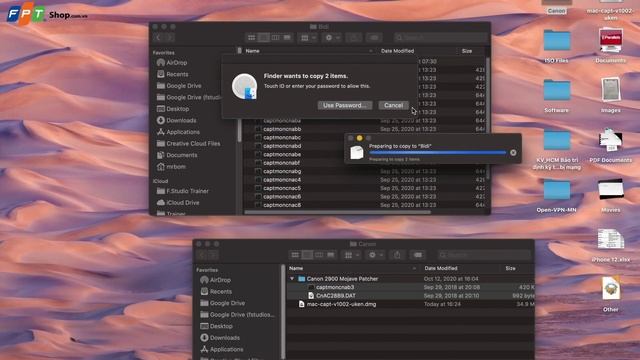This screenshot has height=360, width=640.
Task: Go forward in the Bidi window toolbar
Action: tap(170, 38)
